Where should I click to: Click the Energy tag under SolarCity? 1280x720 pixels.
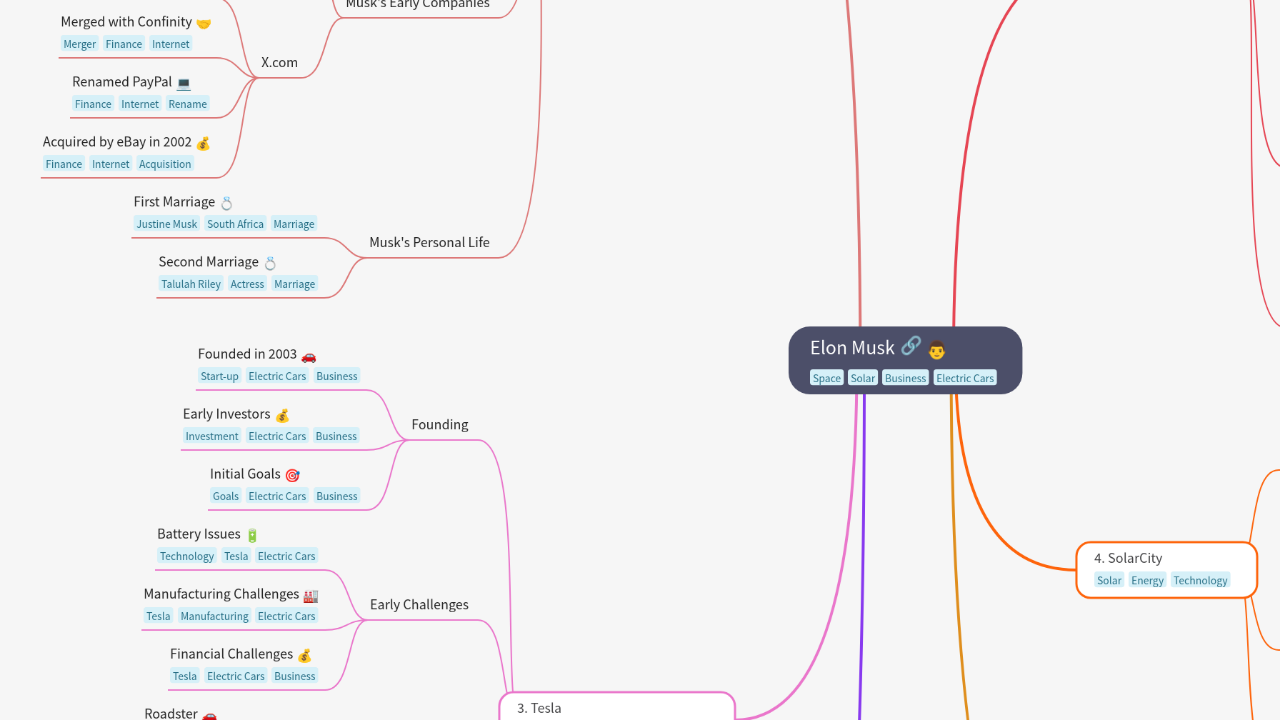click(1147, 580)
